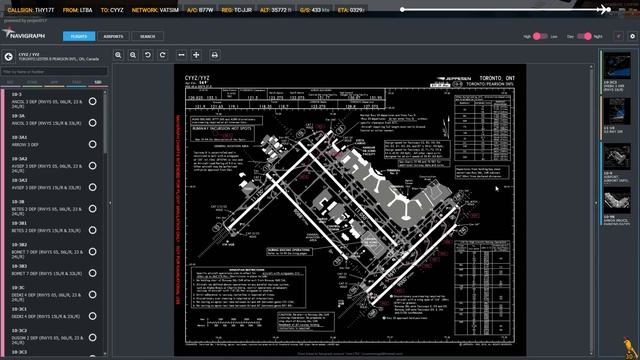Open chart 10-3B1 BETES 2 DEP
This screenshot has height=360, width=640.
tap(46, 227)
